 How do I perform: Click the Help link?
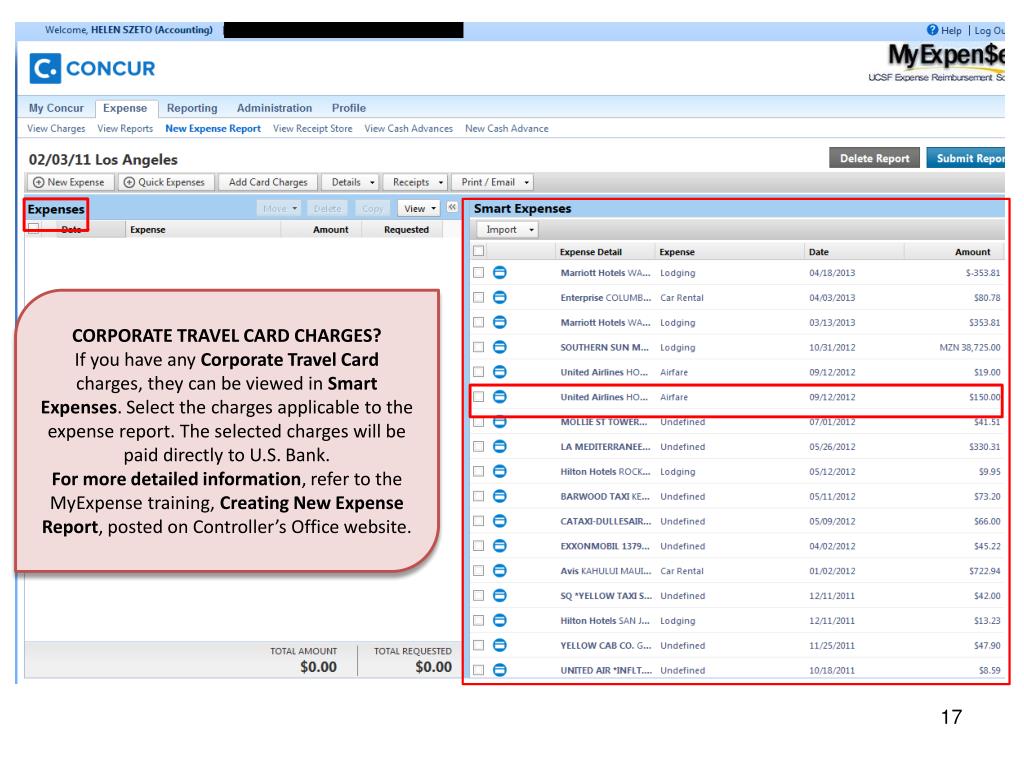click(951, 30)
